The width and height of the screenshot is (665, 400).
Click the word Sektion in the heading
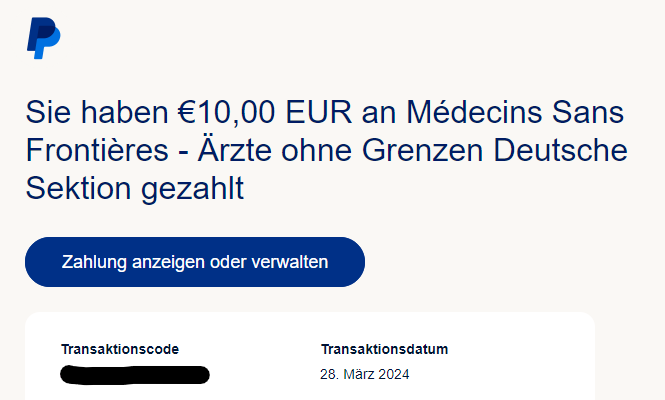(x=74, y=188)
